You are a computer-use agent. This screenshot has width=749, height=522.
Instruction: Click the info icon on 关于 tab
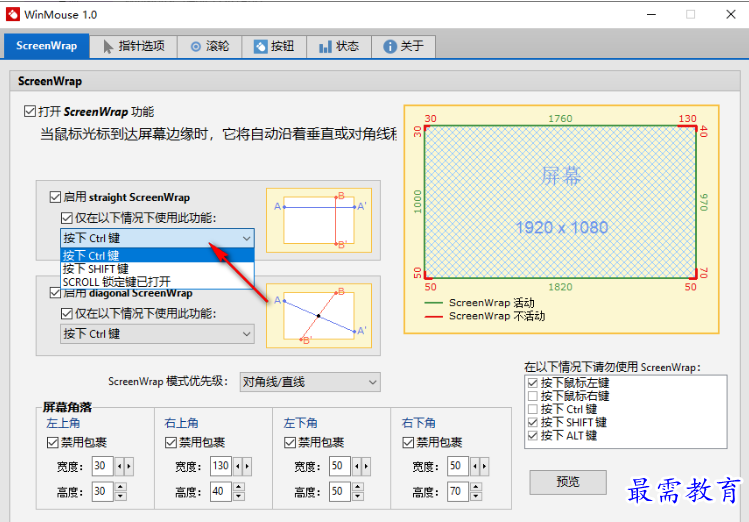tap(390, 47)
